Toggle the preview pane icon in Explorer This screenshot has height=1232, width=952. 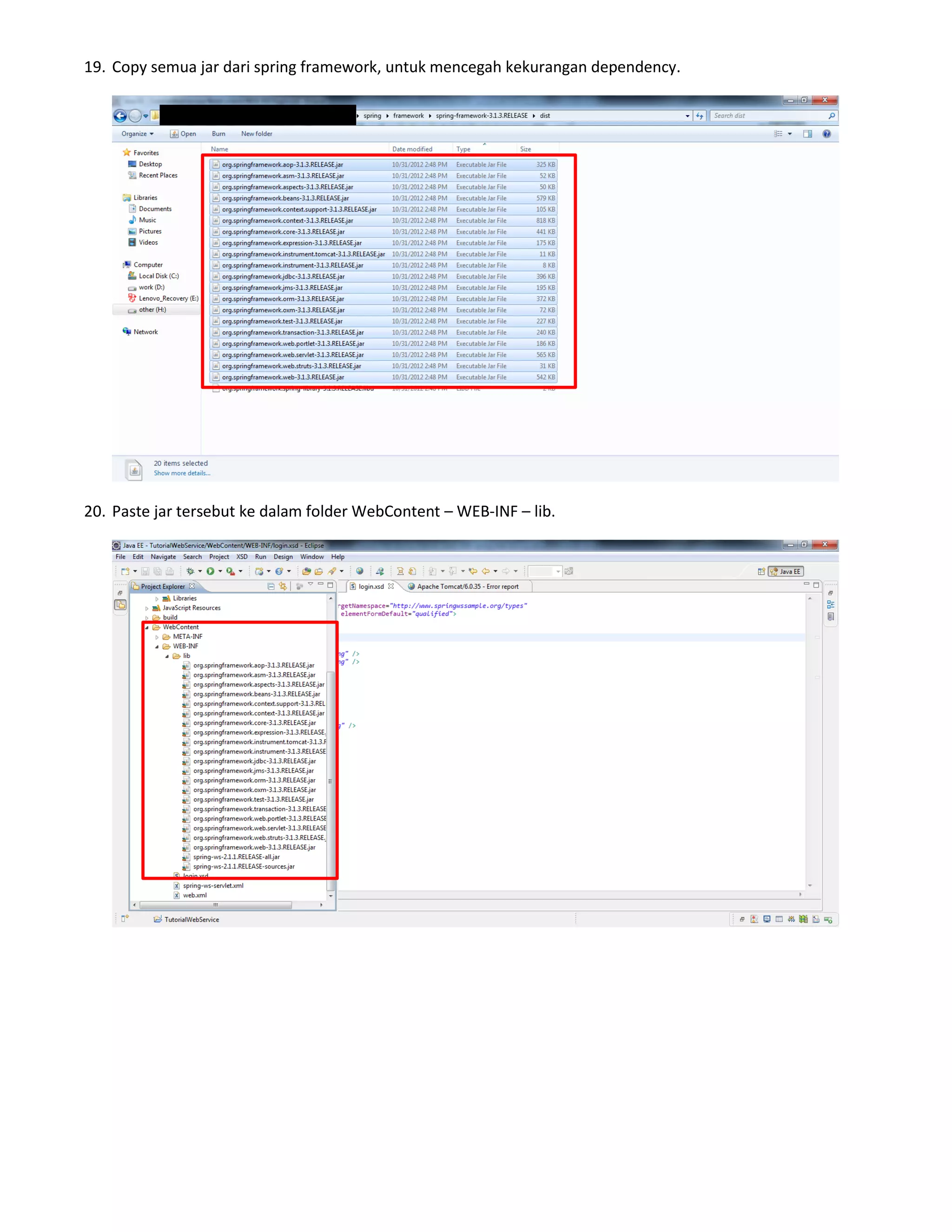[x=807, y=134]
